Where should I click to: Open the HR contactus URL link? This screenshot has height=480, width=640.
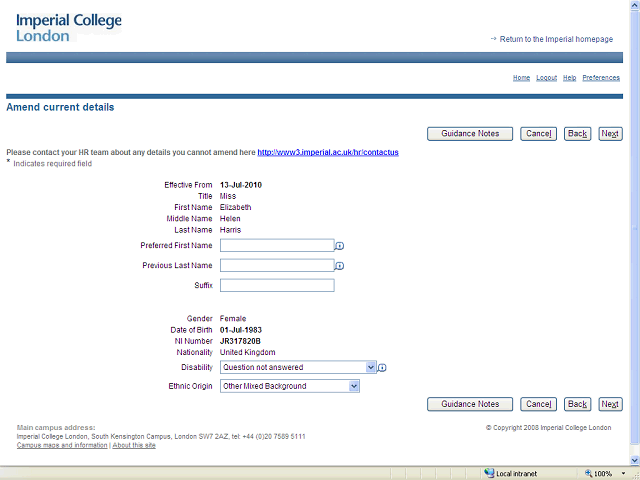pyautogui.click(x=328, y=153)
